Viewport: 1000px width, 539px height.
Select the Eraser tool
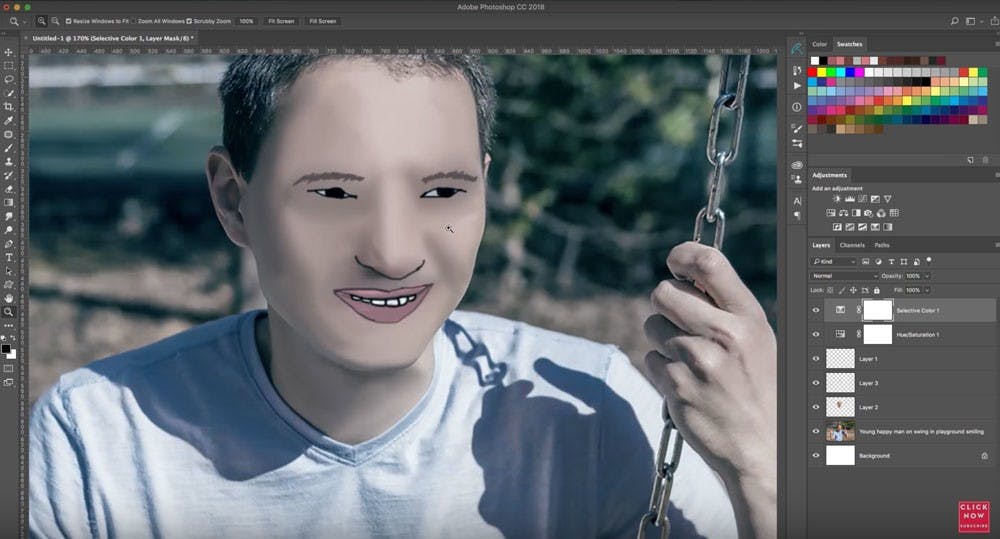(8, 189)
